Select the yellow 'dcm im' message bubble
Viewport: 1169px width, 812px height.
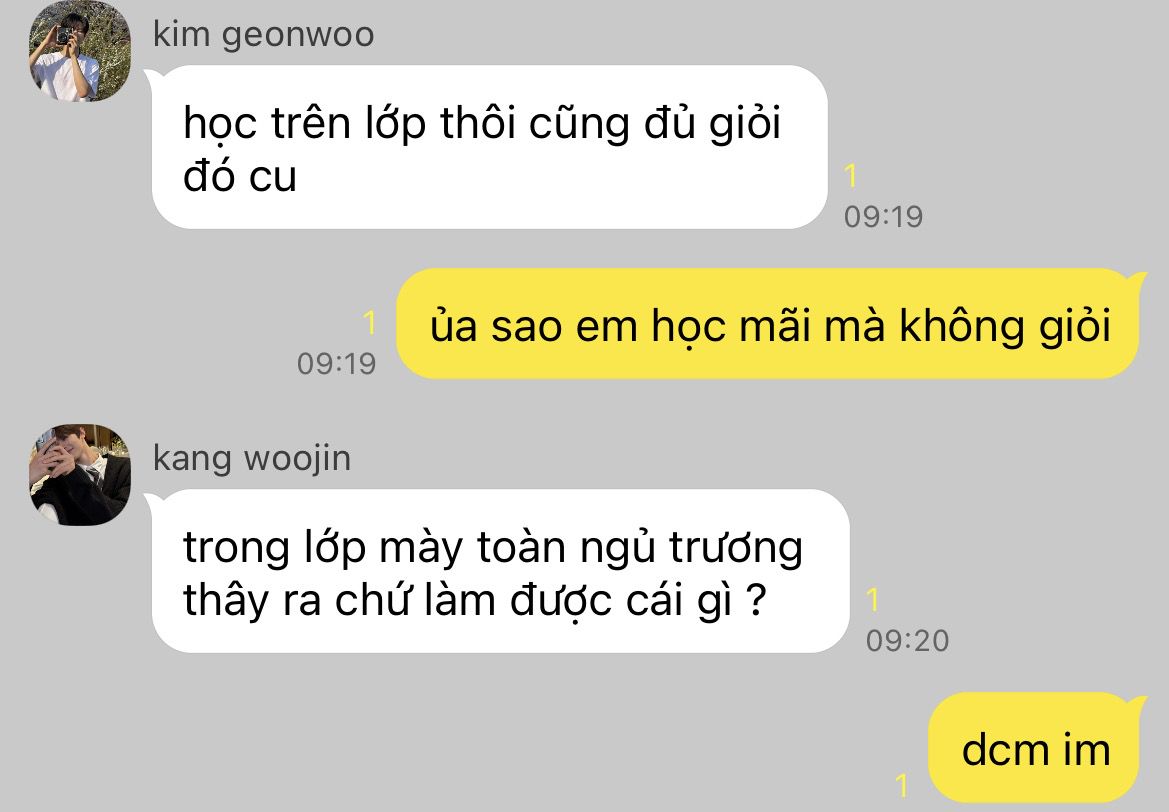(x=1036, y=747)
